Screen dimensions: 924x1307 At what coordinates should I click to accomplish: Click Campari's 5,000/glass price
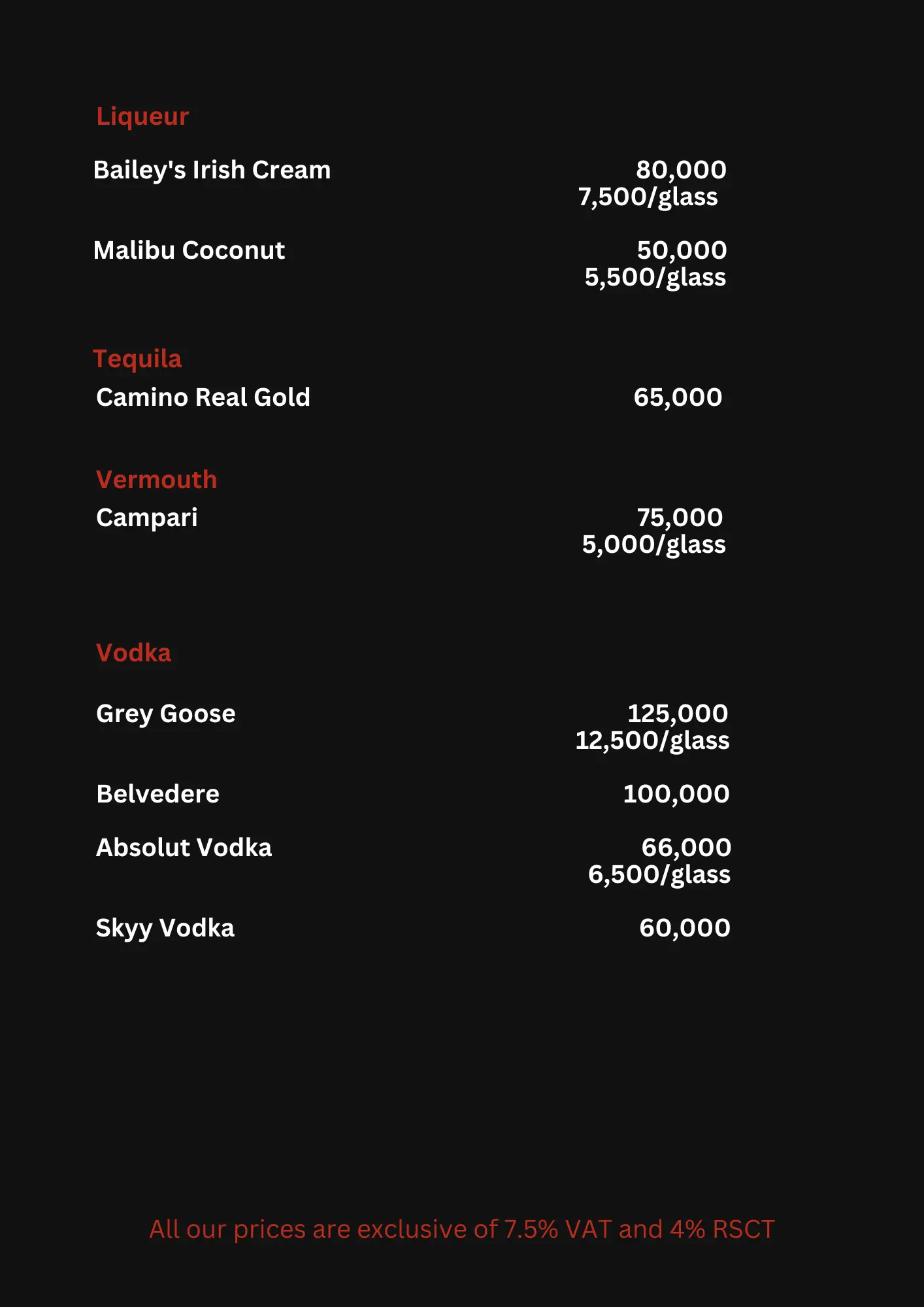[x=653, y=545]
